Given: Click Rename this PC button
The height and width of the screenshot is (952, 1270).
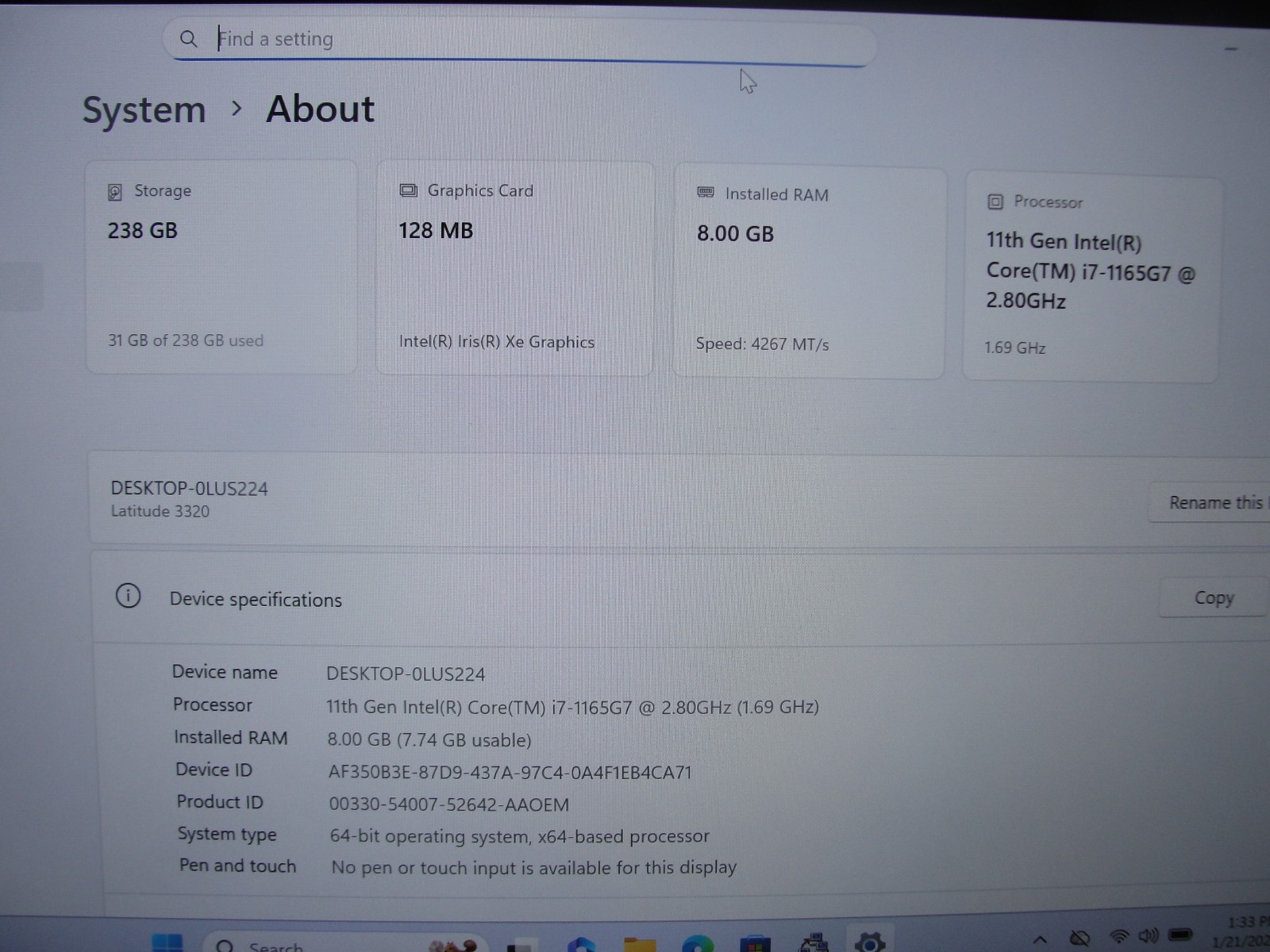Looking at the screenshot, I should click(x=1209, y=502).
